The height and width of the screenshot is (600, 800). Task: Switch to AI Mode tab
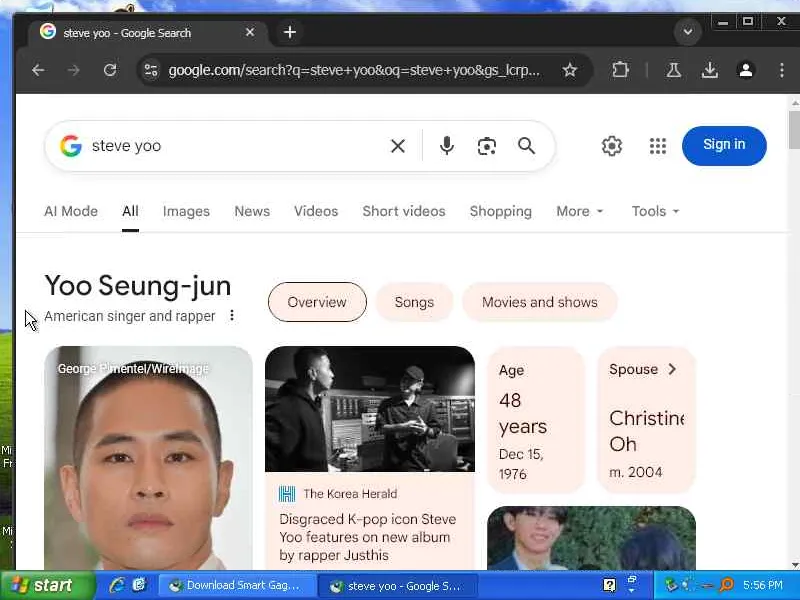tap(71, 211)
